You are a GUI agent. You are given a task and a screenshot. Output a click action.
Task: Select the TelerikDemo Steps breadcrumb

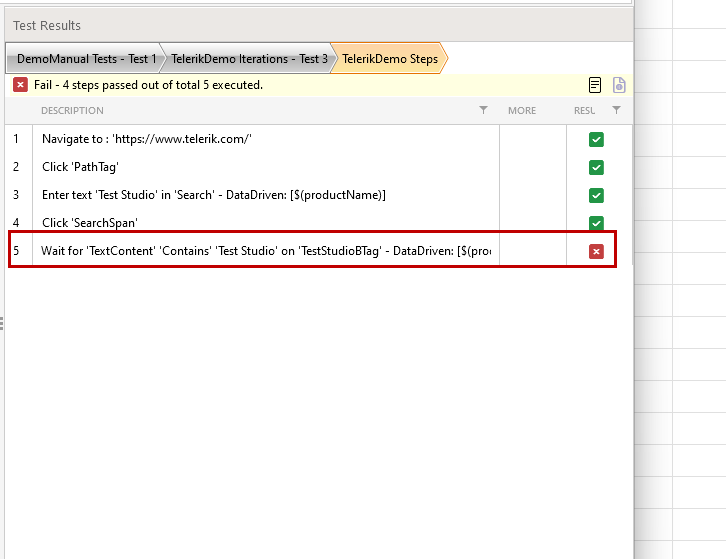point(390,59)
